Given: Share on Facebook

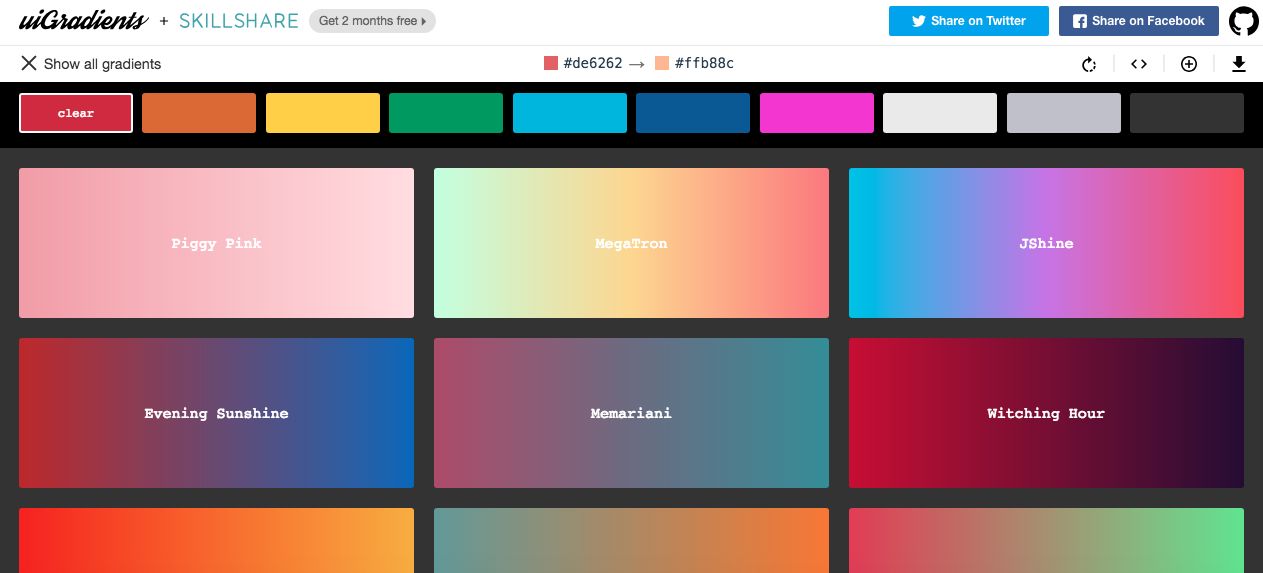Looking at the screenshot, I should 1138,21.
